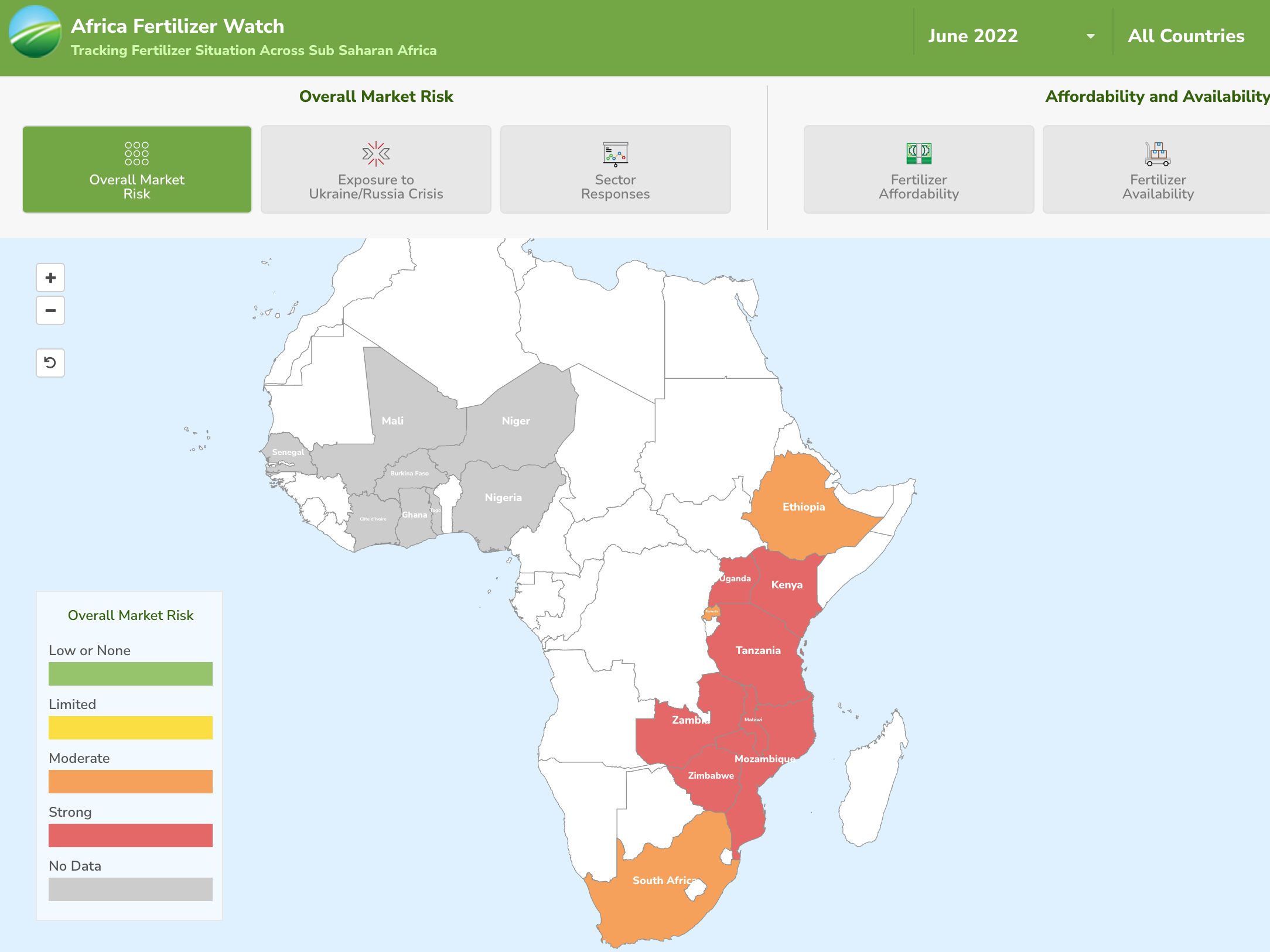Activate the Fertilizer Availability indicator
1270x952 pixels.
(x=1157, y=169)
